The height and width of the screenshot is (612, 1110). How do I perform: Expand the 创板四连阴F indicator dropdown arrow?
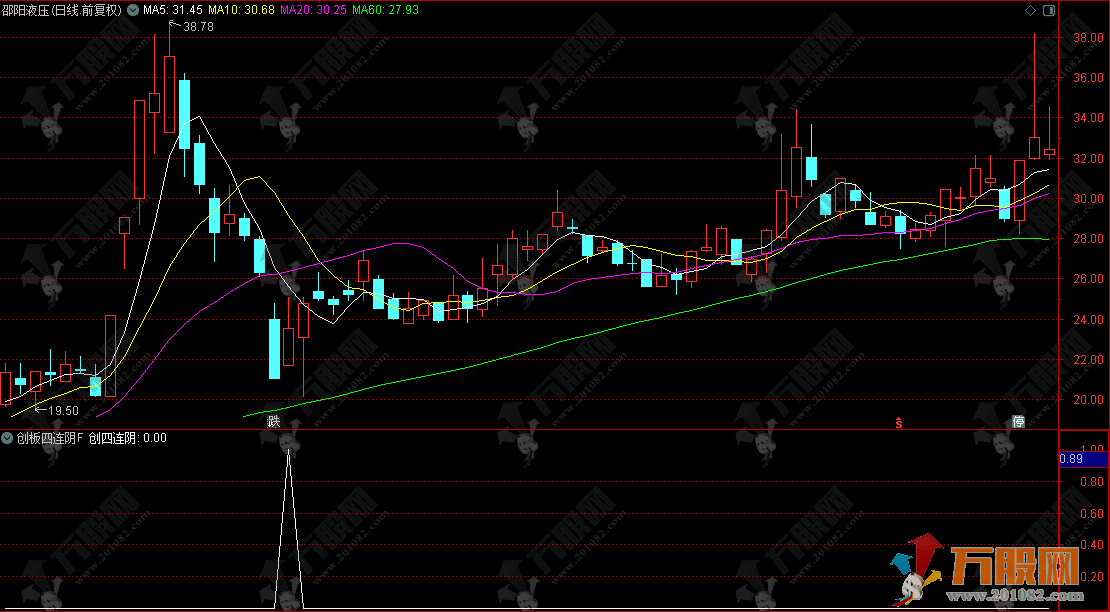8,438
